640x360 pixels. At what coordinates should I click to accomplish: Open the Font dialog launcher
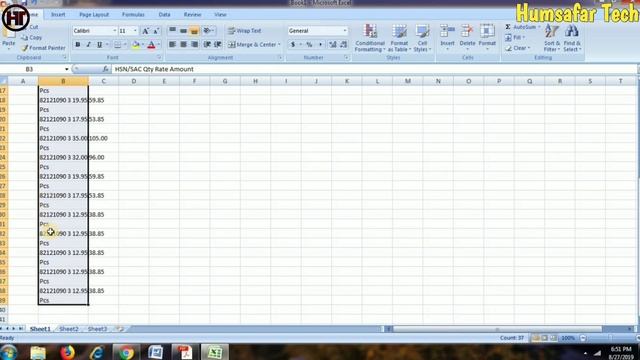[159, 58]
